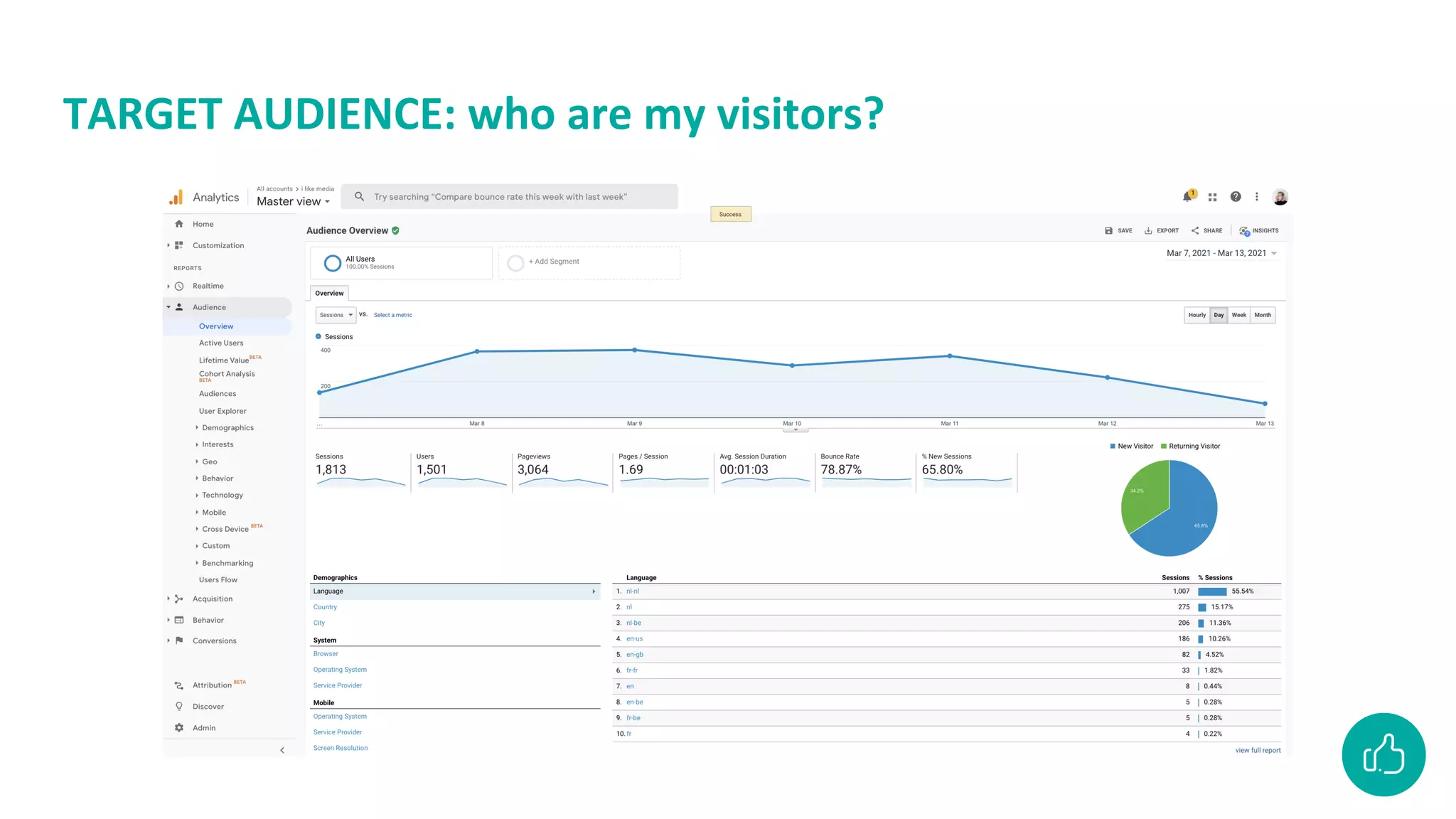Select the Language dimension row

pos(455,591)
